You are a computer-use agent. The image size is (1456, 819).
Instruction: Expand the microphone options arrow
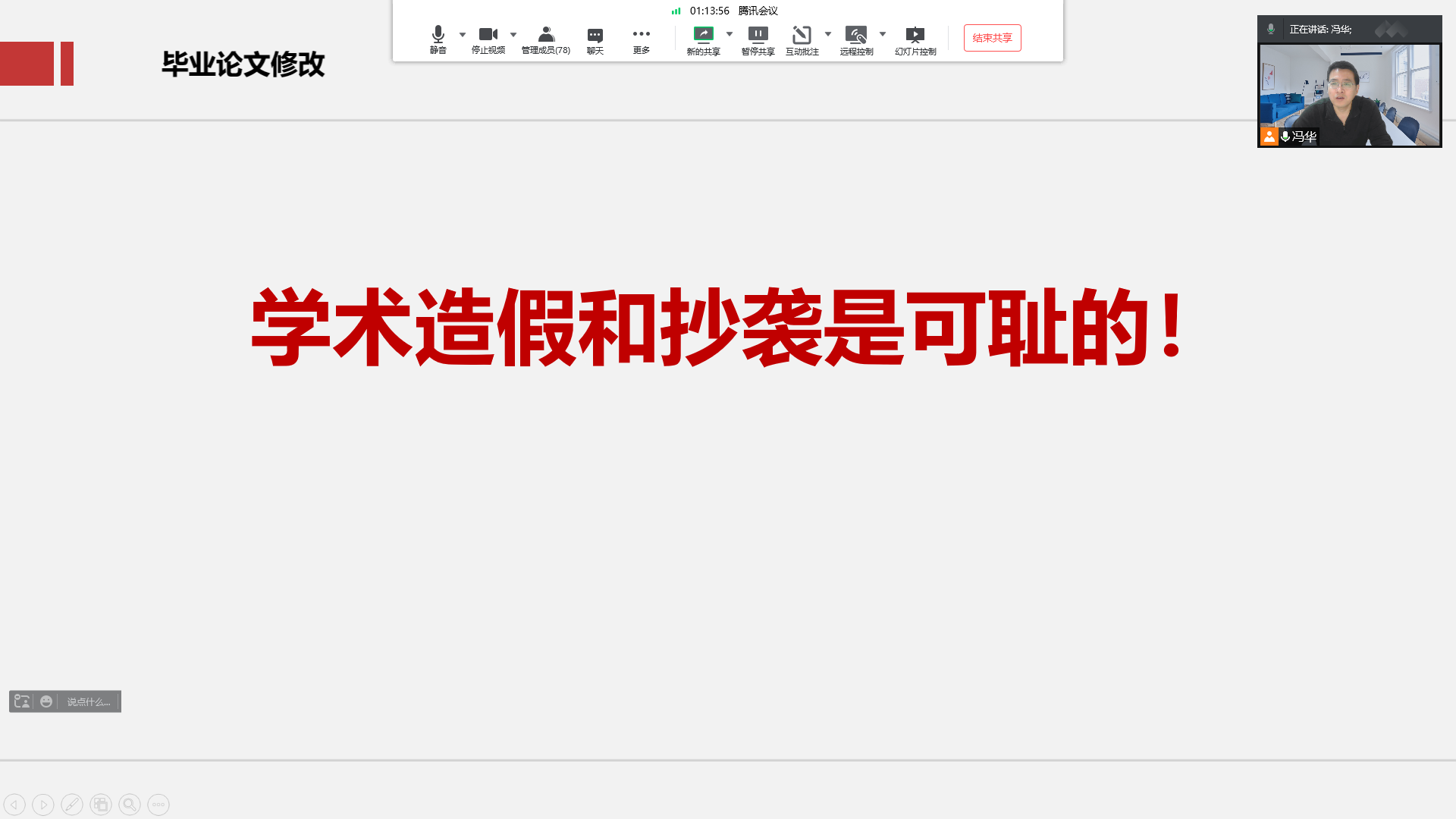[463, 34]
